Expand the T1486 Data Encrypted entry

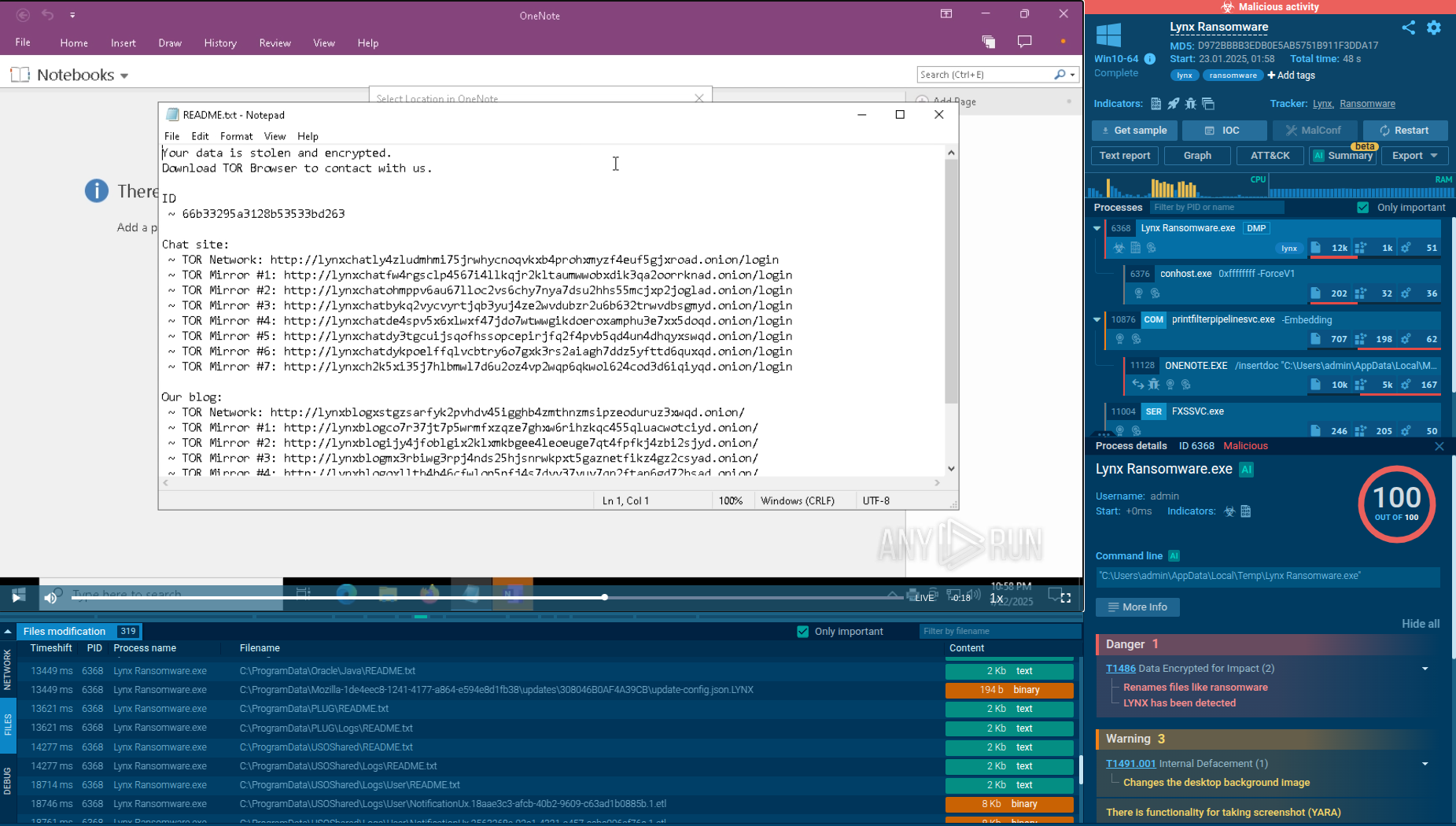1425,669
